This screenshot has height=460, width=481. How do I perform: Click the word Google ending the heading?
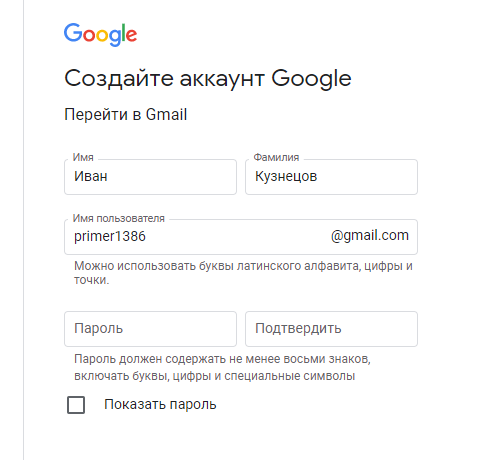click(311, 79)
